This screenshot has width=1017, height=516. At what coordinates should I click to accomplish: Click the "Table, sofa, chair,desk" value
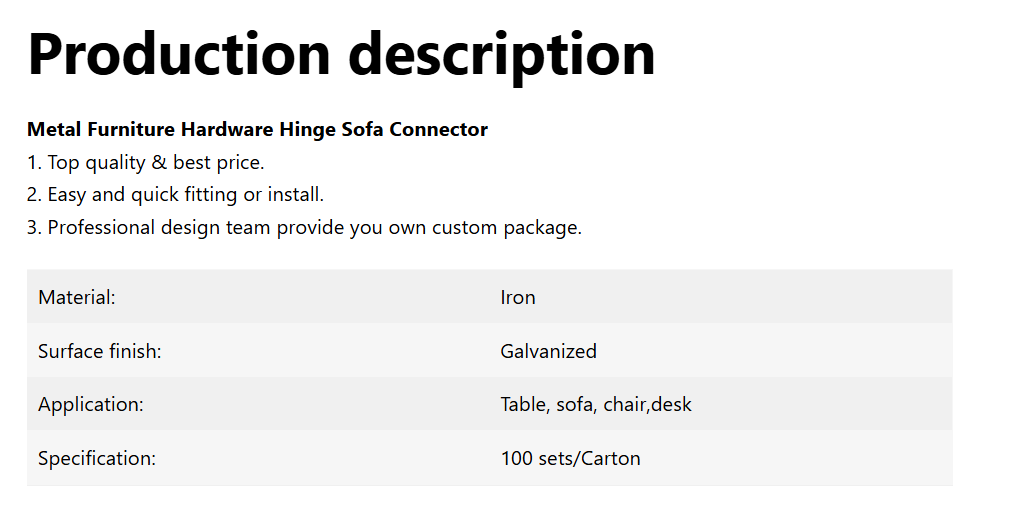[x=596, y=405]
